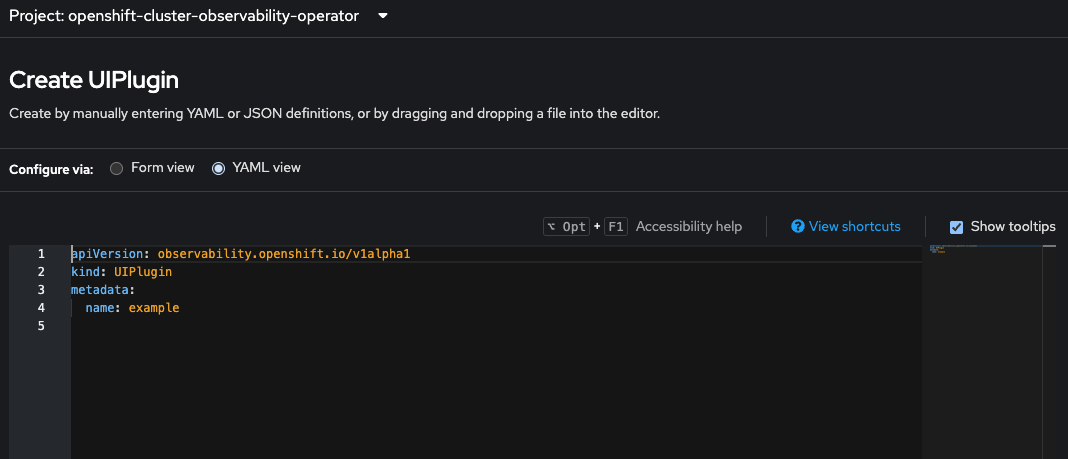This screenshot has width=1068, height=459.
Task: Open the View shortcuts link
Action: tap(854, 227)
